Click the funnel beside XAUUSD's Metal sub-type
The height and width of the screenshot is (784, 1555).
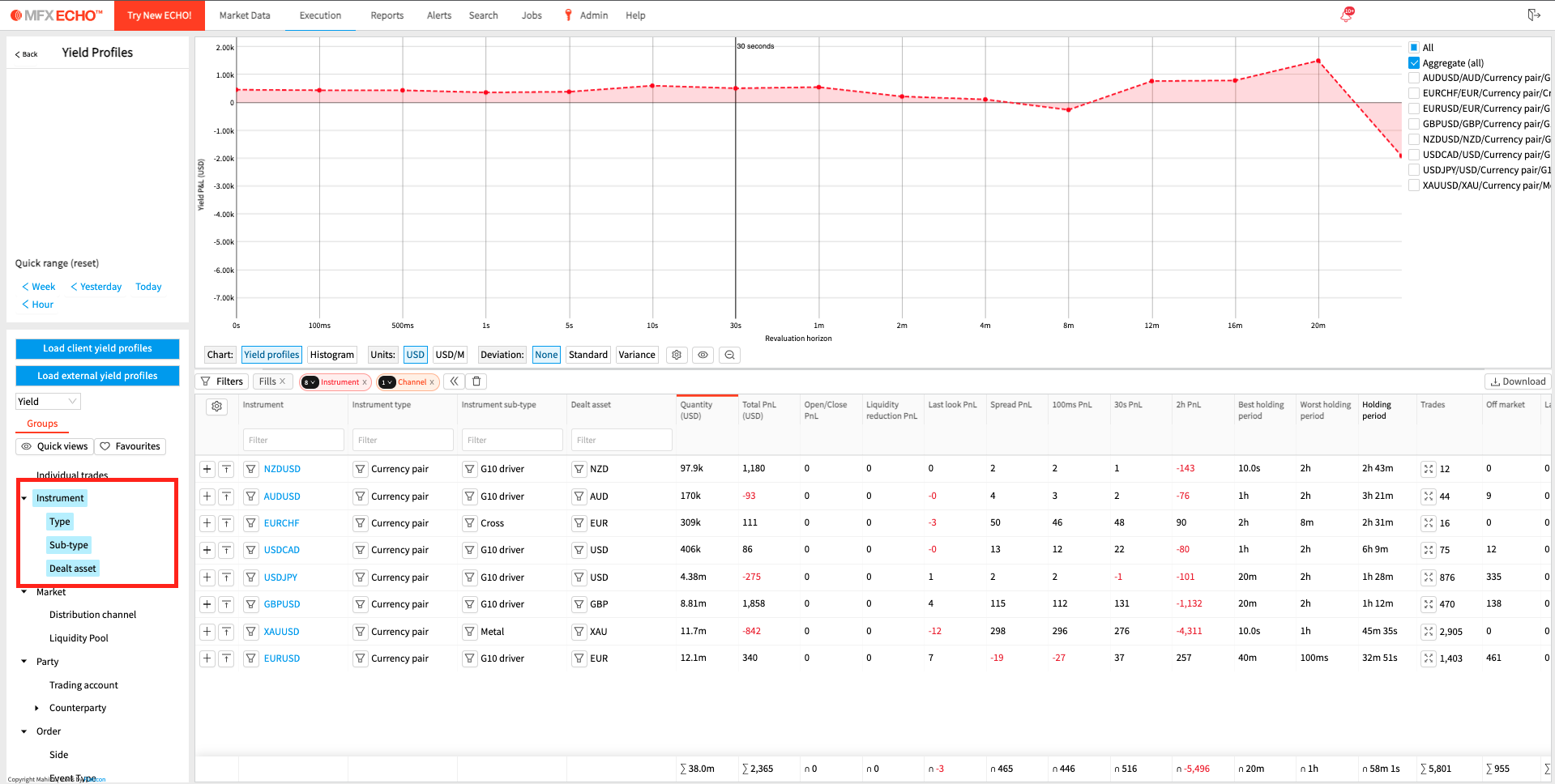(470, 632)
